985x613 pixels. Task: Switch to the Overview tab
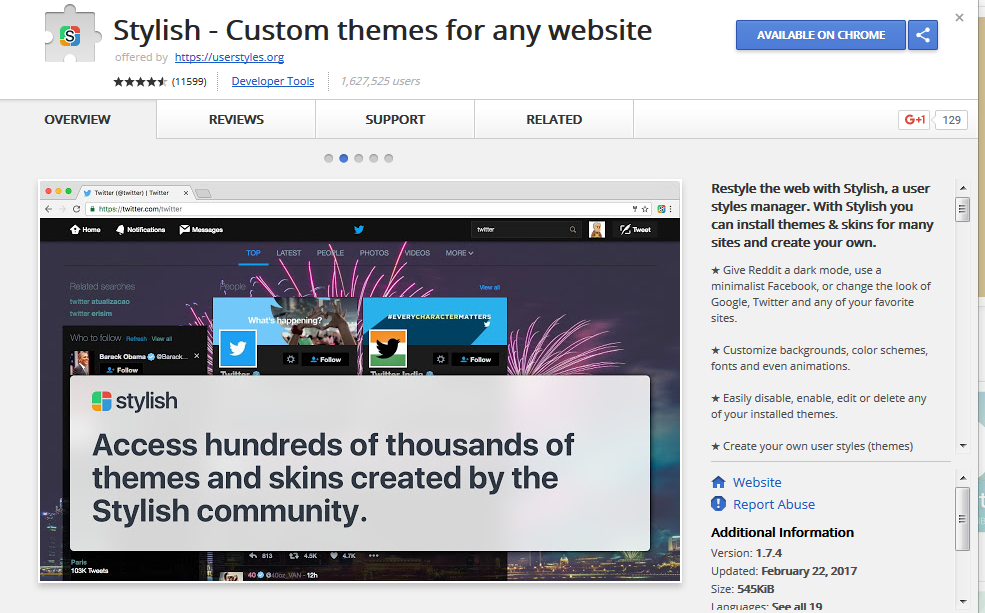coord(77,119)
